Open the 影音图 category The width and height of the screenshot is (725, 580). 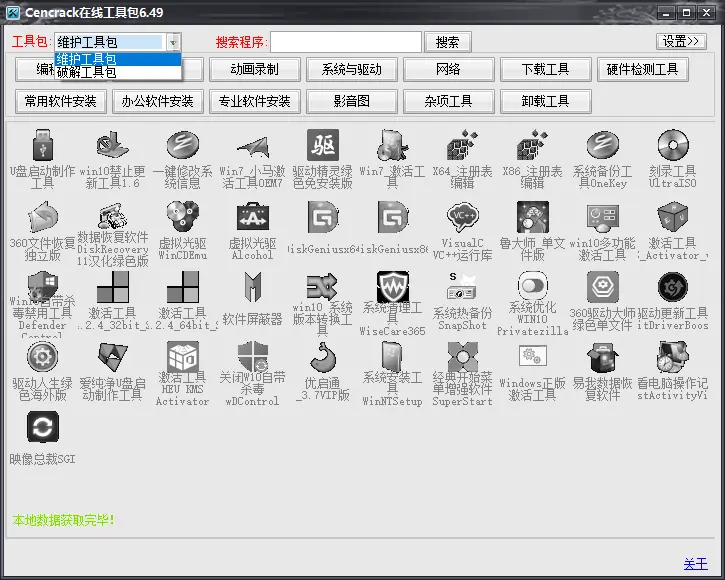click(x=351, y=101)
